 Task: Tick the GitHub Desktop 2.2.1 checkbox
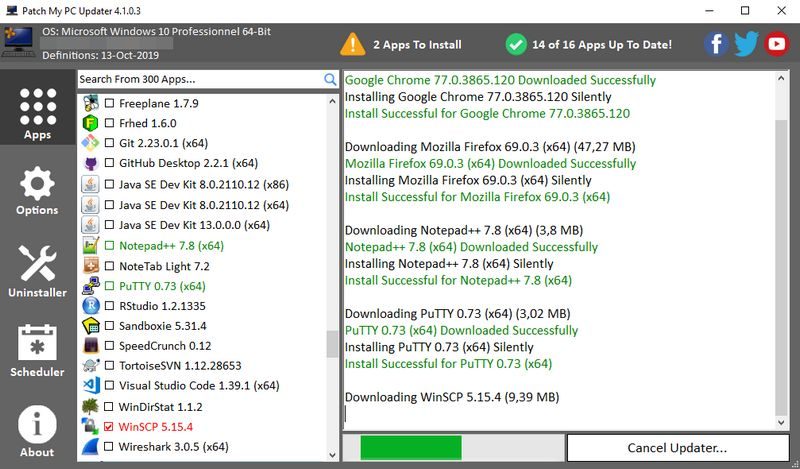click(109, 163)
